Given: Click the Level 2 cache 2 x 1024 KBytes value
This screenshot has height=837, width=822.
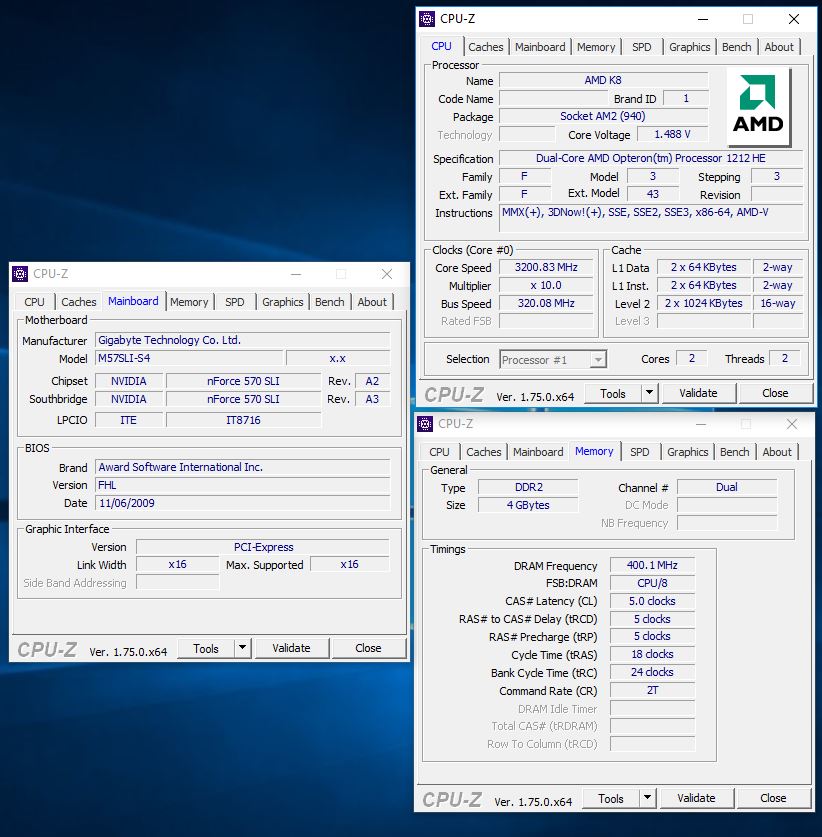Looking at the screenshot, I should [704, 303].
